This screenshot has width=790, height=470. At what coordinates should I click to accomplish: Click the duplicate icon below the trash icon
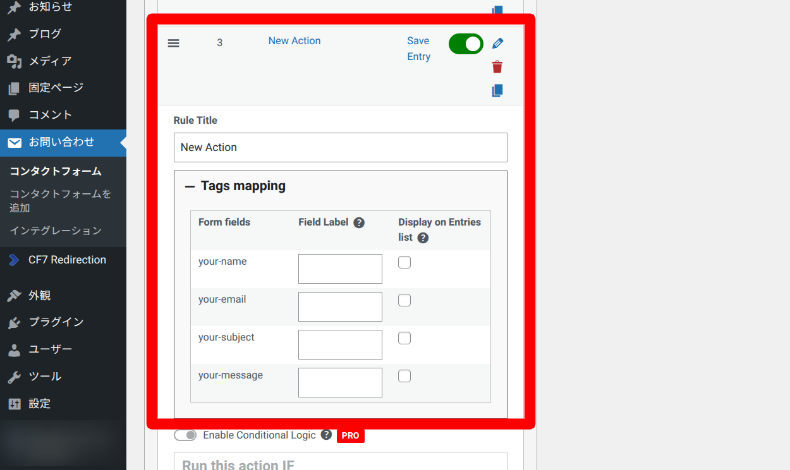(x=497, y=91)
